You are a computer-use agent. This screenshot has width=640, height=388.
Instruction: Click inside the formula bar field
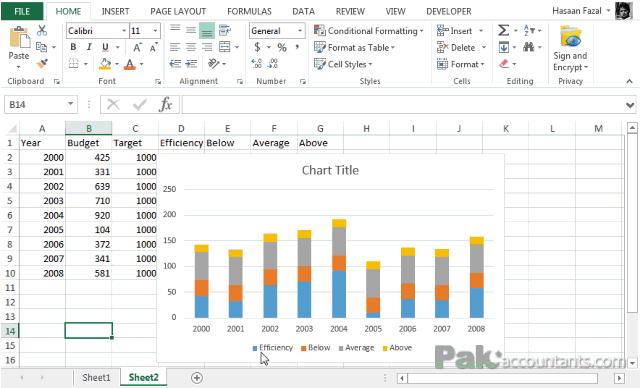point(403,105)
